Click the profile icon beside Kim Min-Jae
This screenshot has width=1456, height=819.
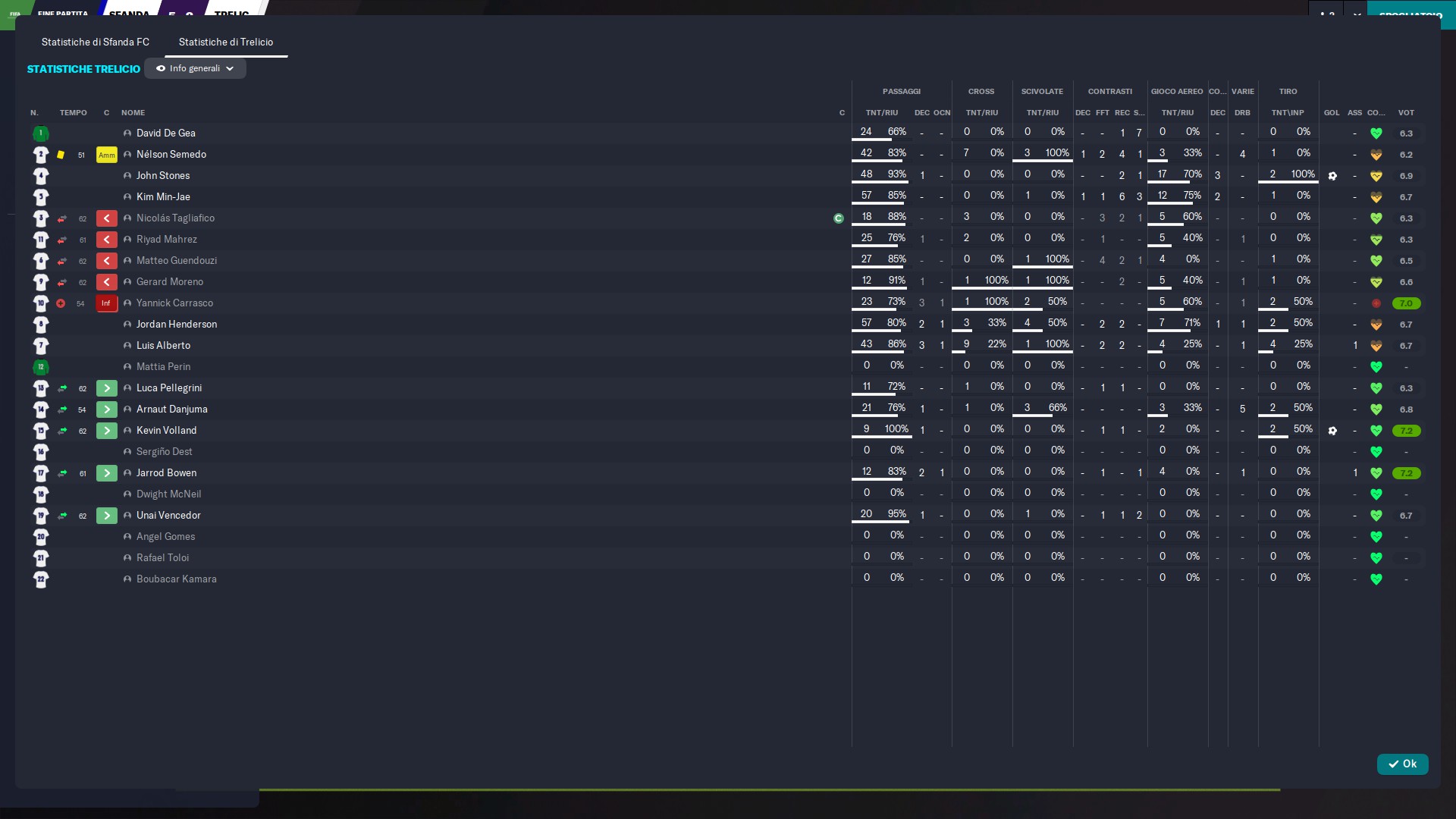(x=127, y=197)
